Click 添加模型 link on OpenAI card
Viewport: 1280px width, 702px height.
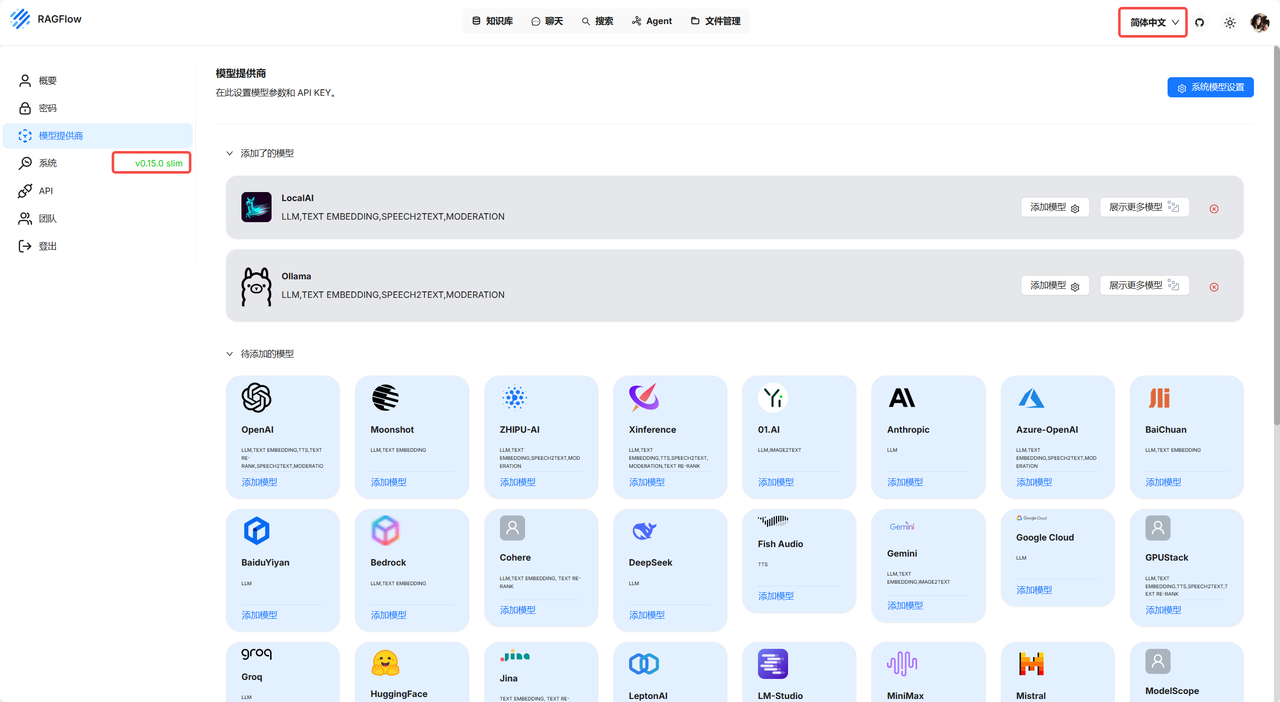(x=259, y=482)
